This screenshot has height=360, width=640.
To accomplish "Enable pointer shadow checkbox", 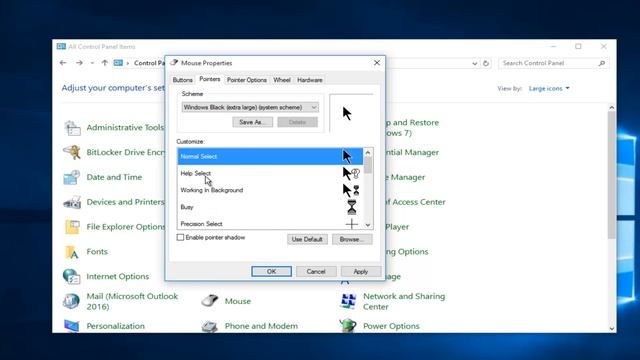I will [x=180, y=237].
